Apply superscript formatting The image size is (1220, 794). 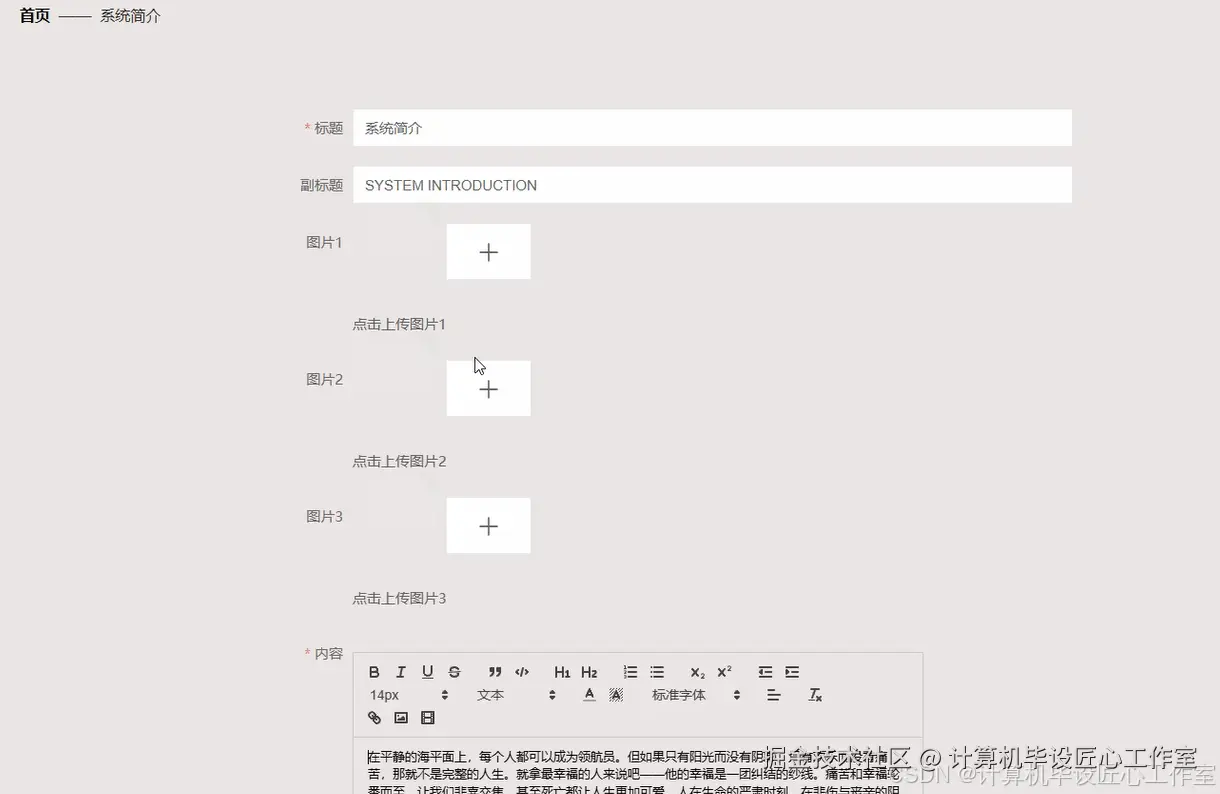click(723, 671)
